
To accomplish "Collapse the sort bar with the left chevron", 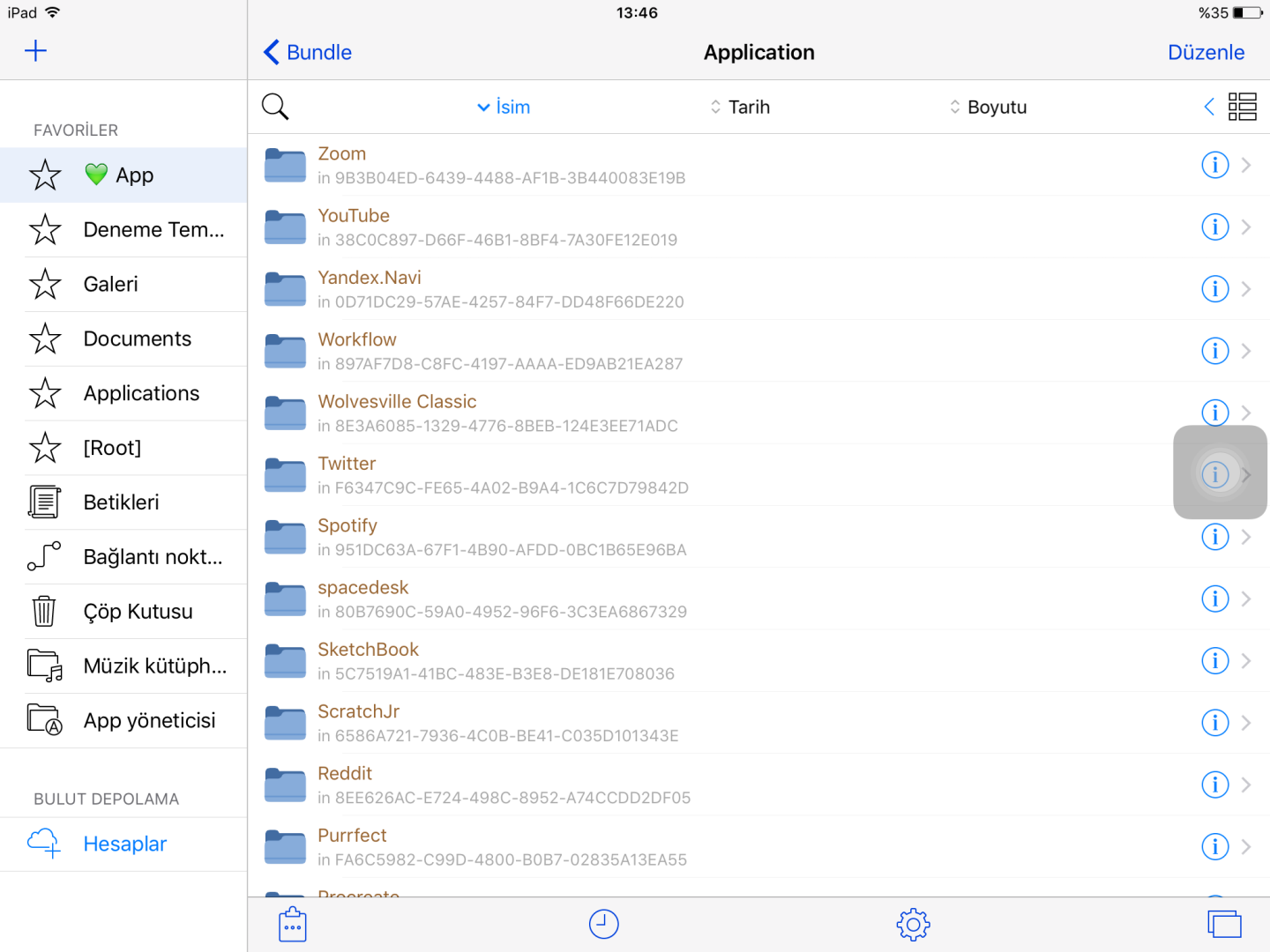I will coord(1209,107).
